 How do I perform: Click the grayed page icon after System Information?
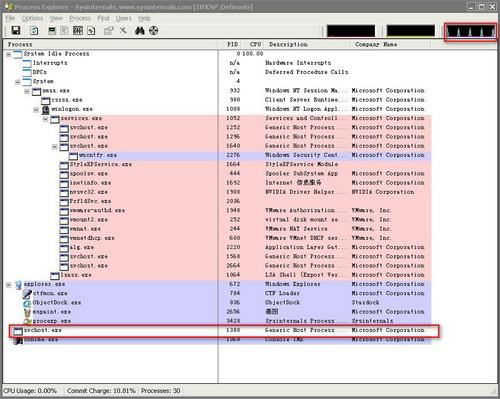64,31
